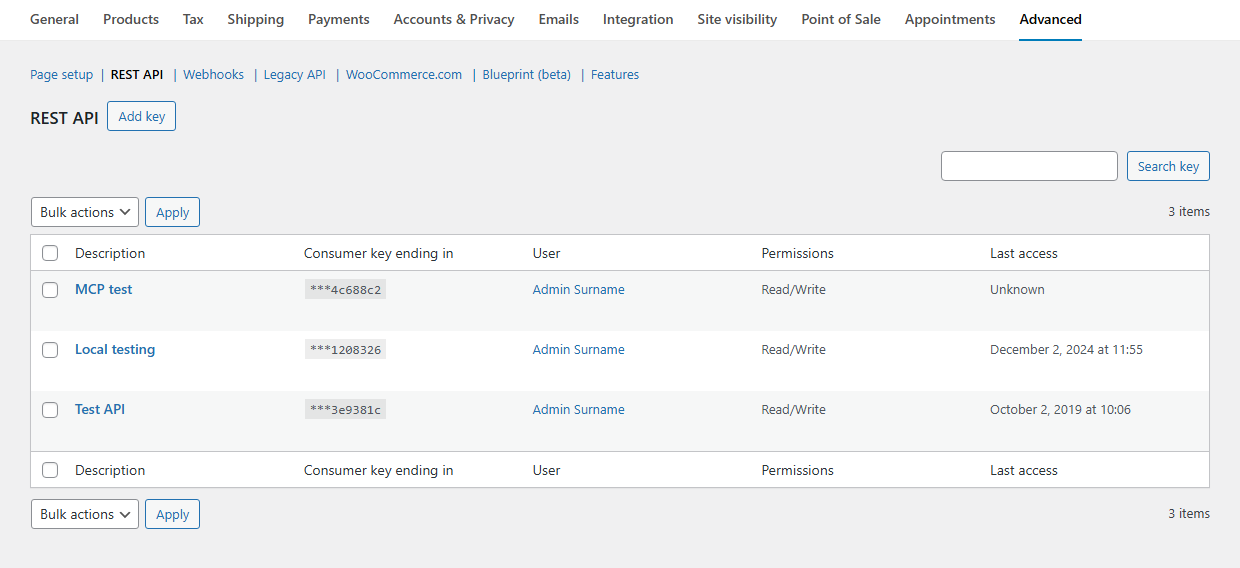Tick the select-all checkbox in table header

(x=50, y=253)
